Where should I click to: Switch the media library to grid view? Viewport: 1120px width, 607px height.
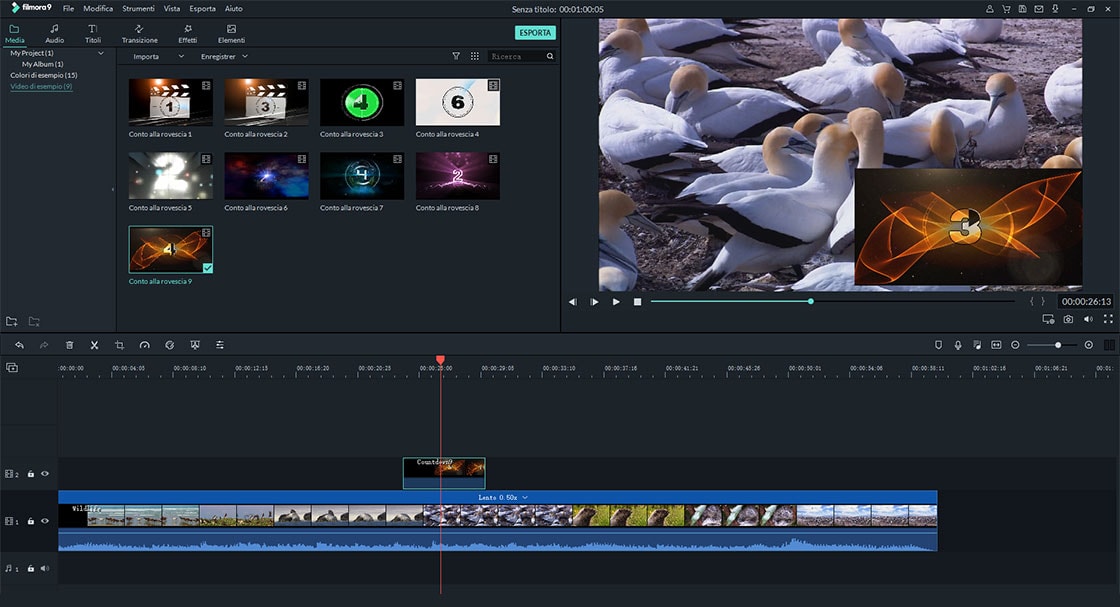[x=475, y=56]
